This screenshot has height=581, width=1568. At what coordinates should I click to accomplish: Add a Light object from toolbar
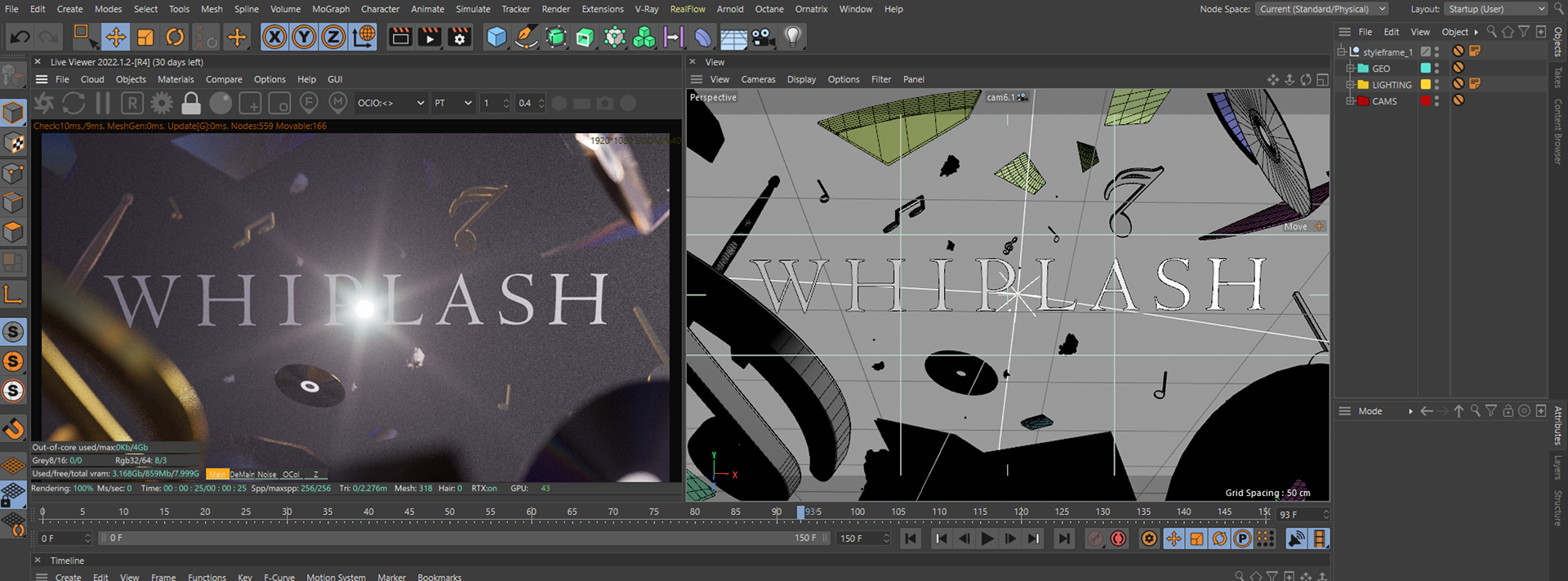click(792, 37)
